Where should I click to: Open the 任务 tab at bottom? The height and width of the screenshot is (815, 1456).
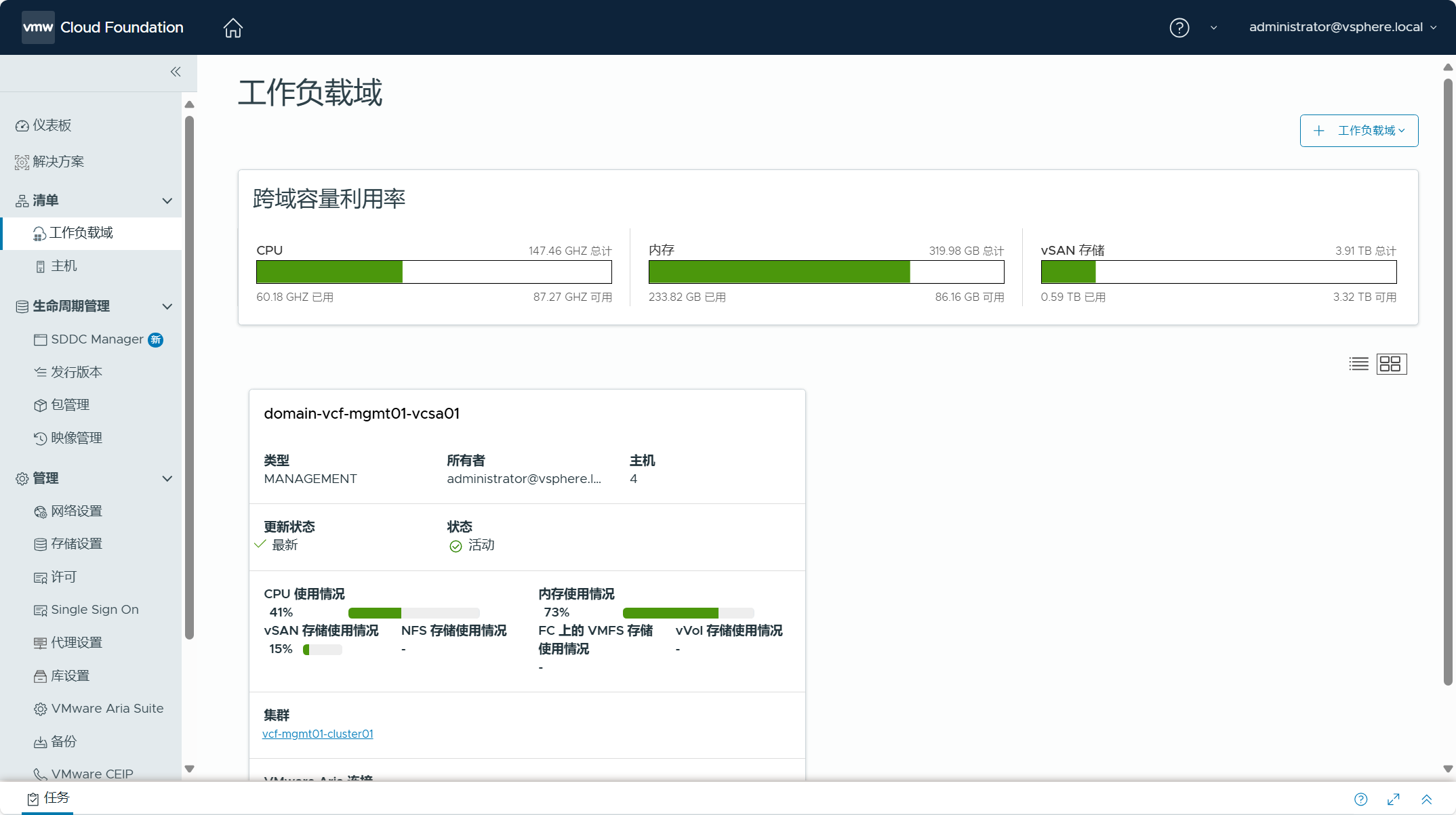point(49,798)
